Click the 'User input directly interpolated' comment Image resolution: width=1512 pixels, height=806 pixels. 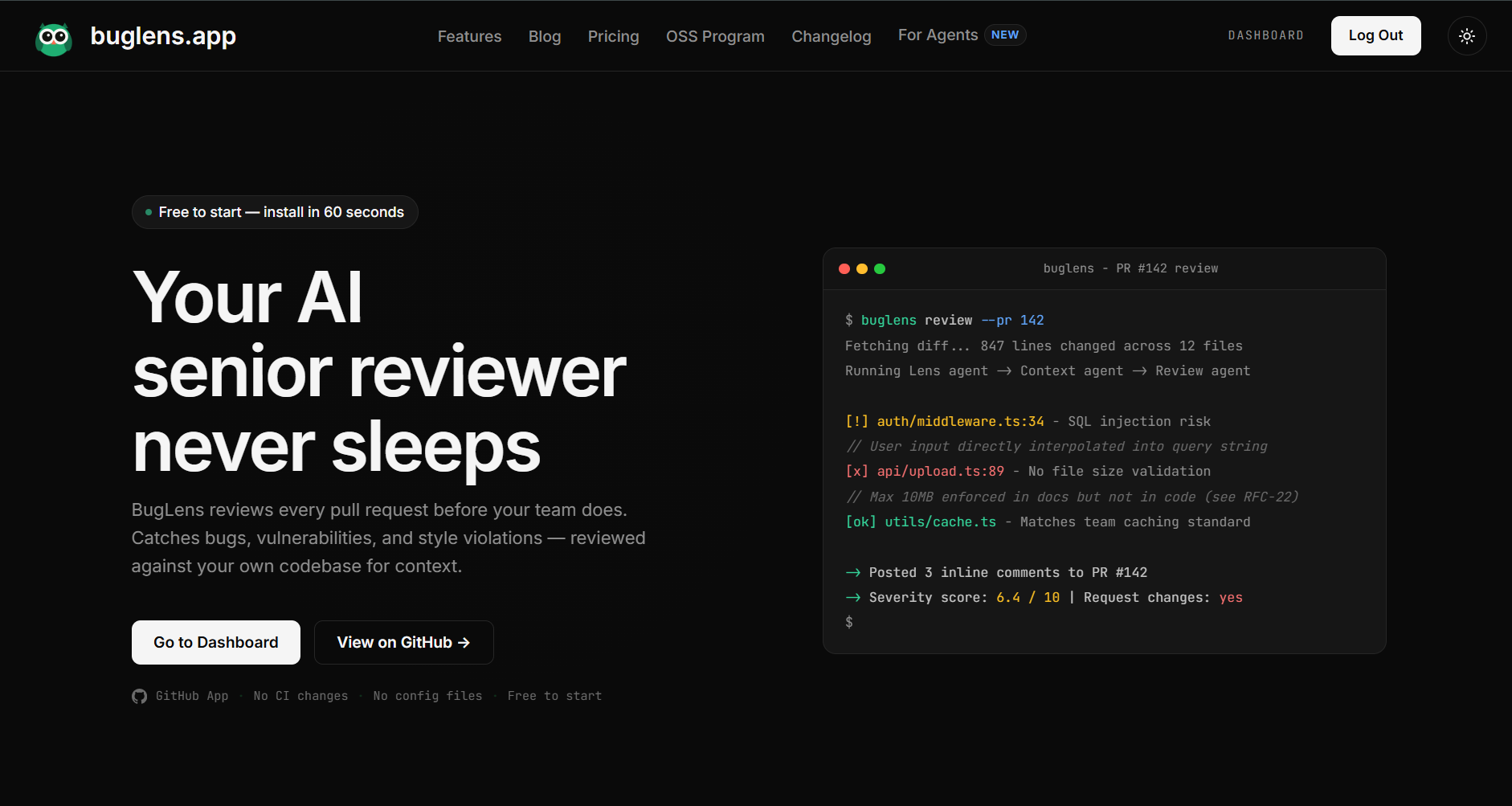point(1056,447)
